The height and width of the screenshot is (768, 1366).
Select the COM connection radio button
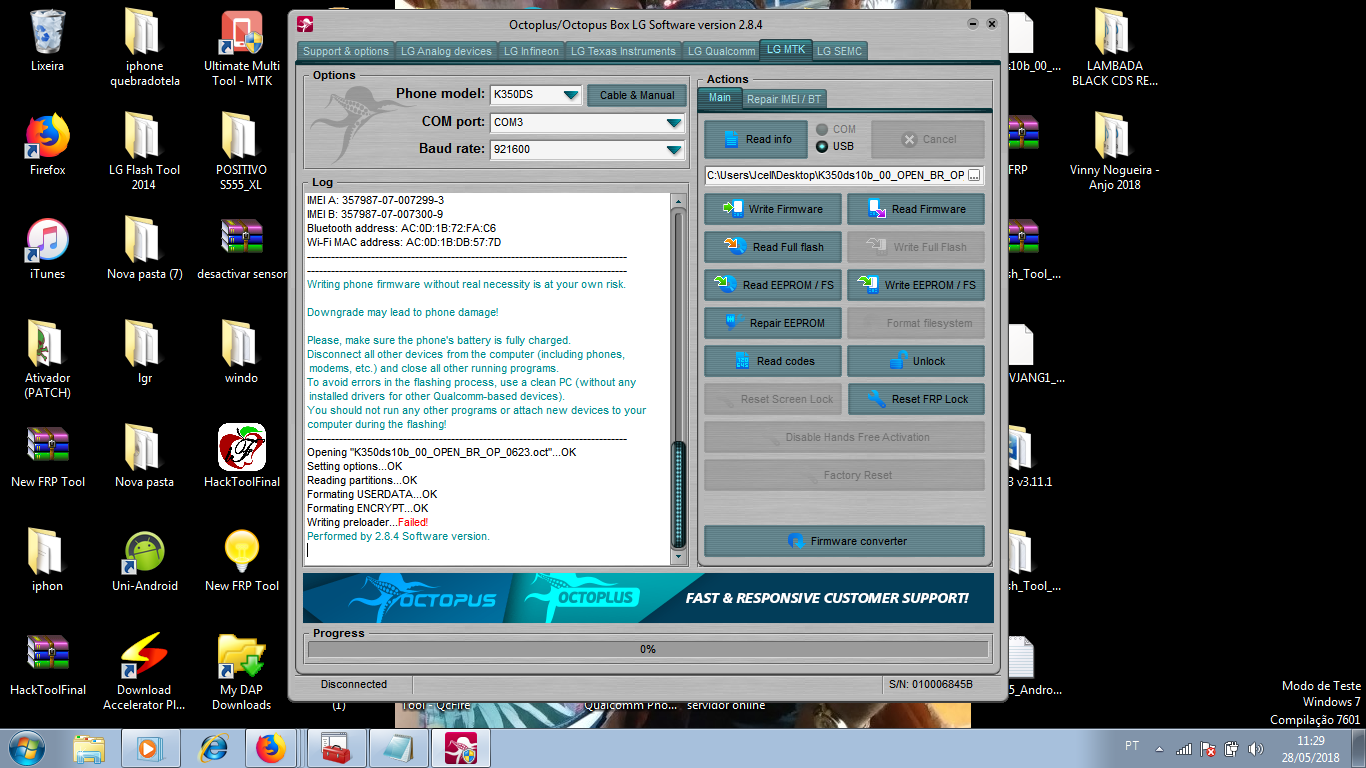tap(822, 129)
